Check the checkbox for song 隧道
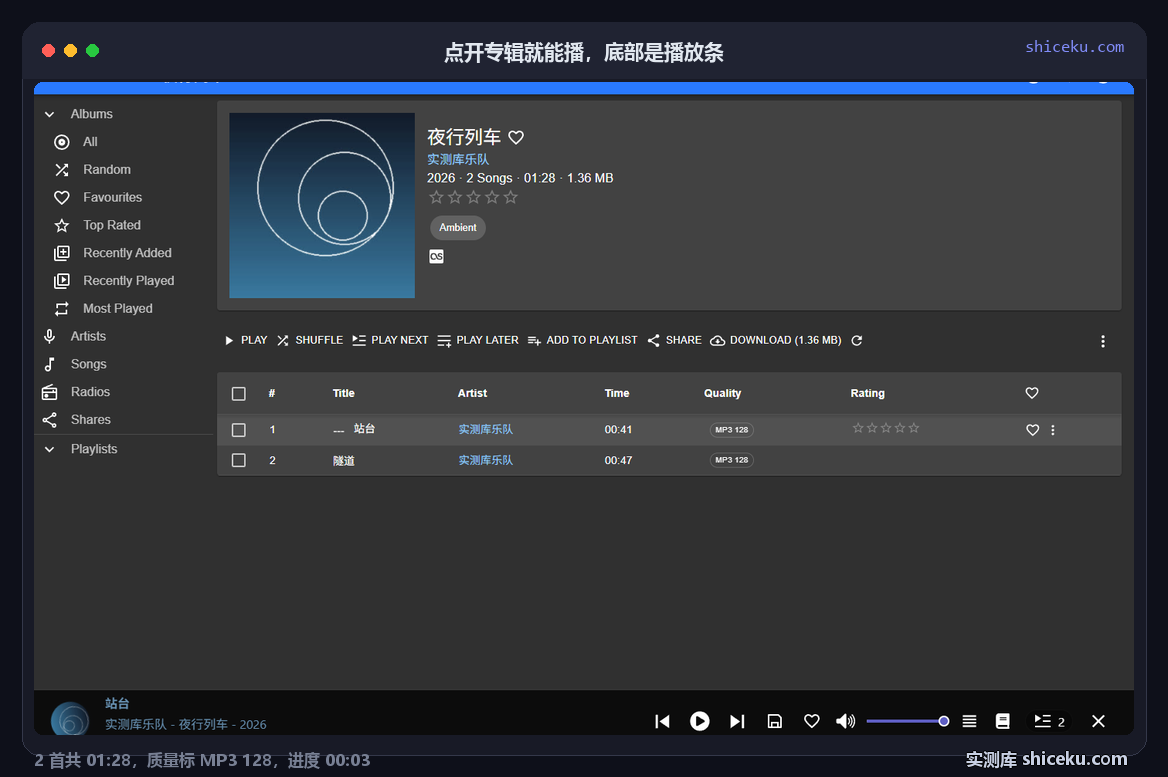1168x777 pixels. (238, 460)
